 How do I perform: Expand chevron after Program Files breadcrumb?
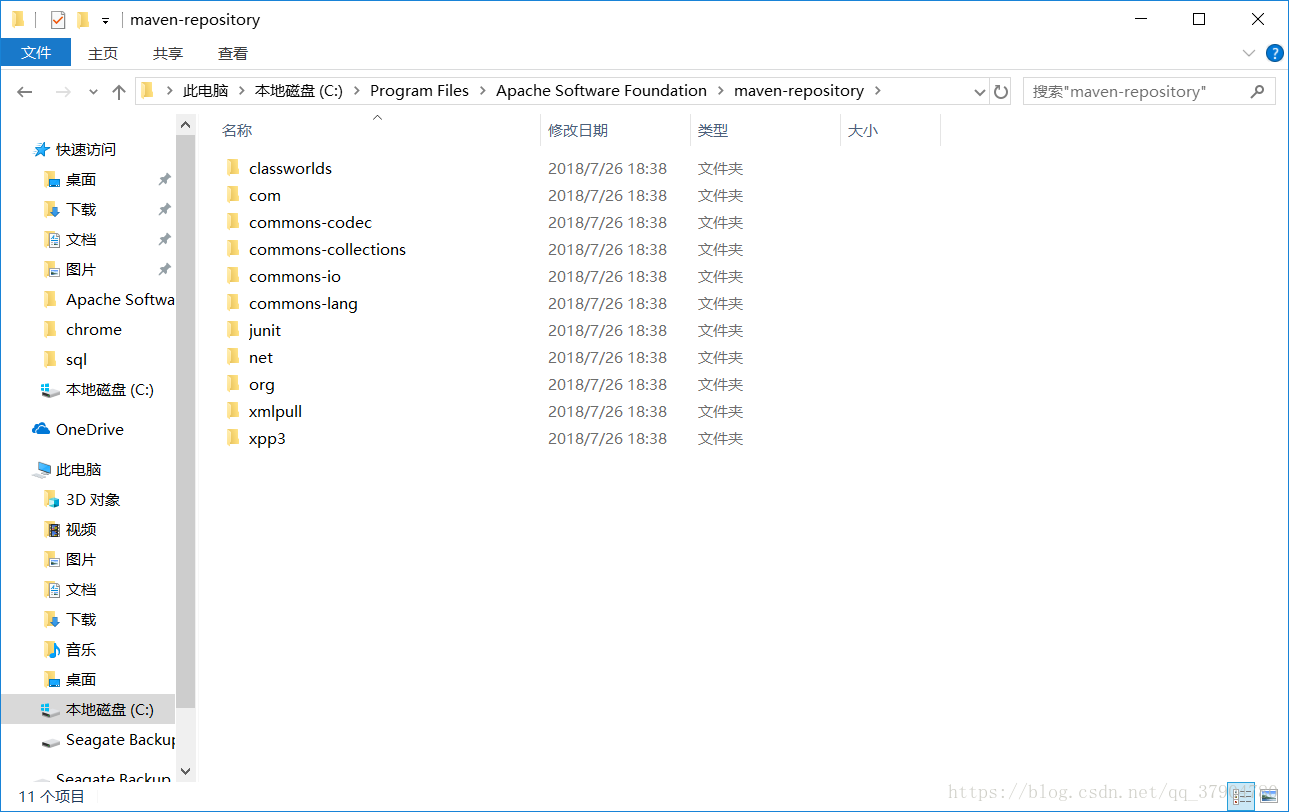pos(482,91)
